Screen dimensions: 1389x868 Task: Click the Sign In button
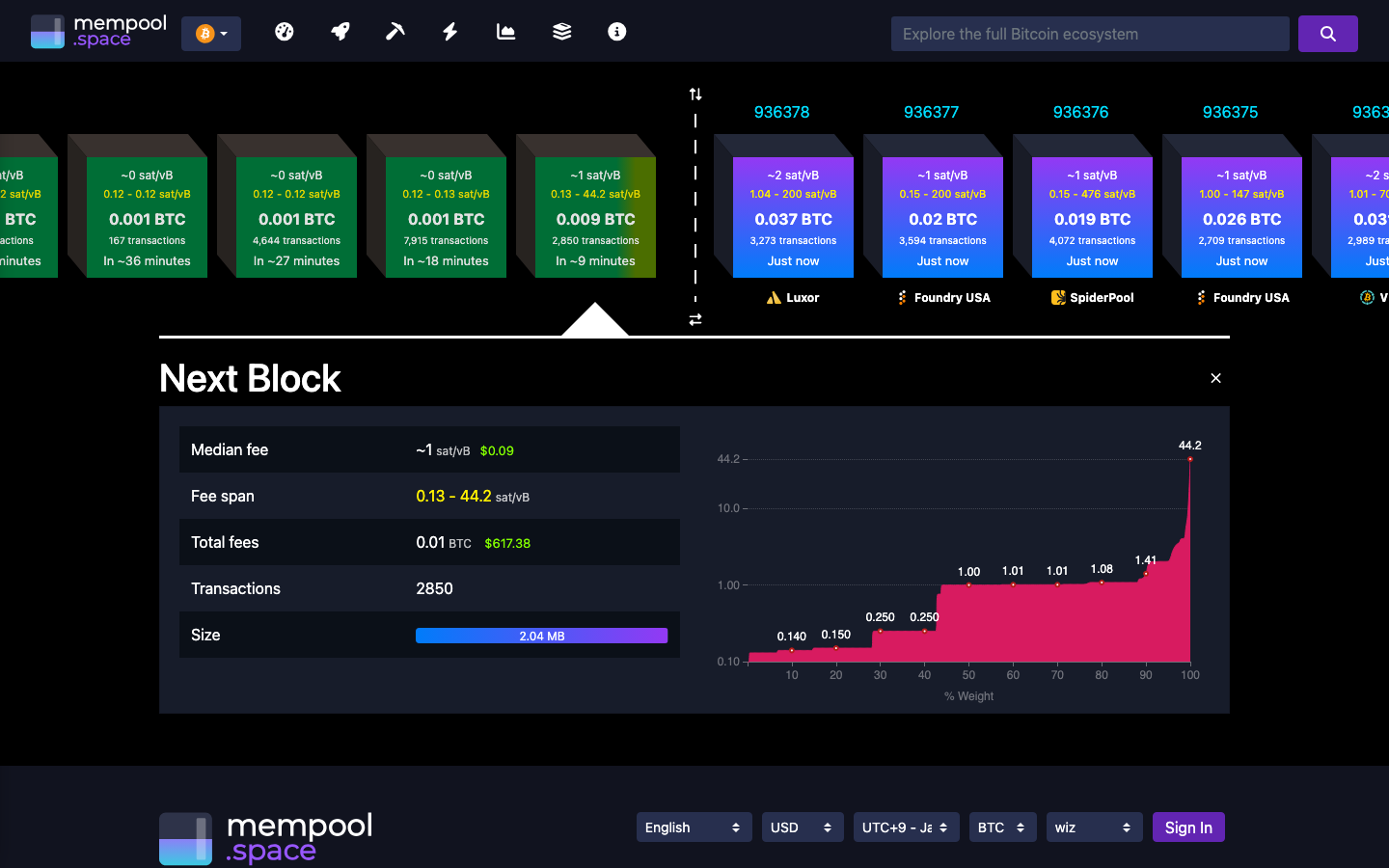1188,827
